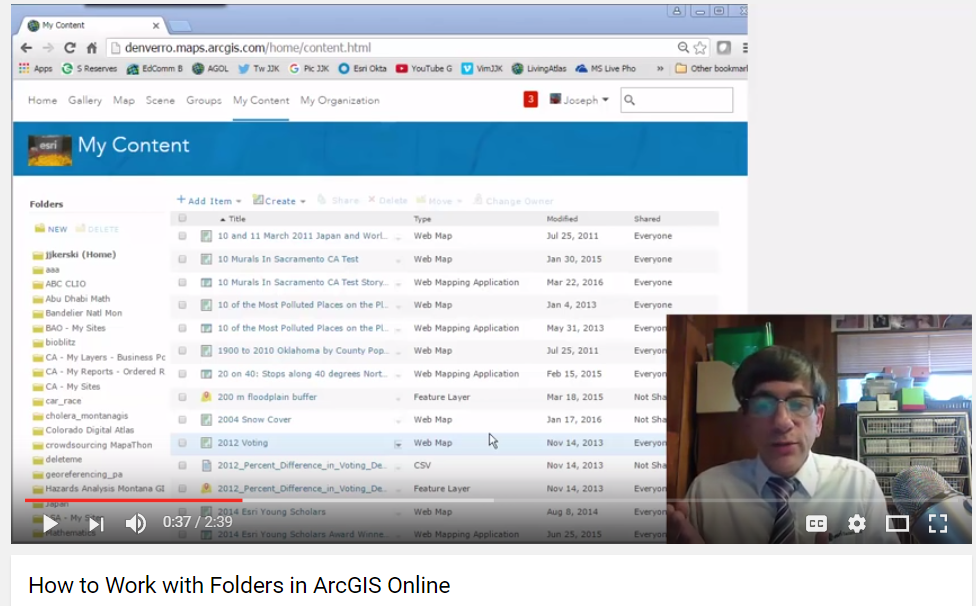The width and height of the screenshot is (976, 606).
Task: Toggle closed captions CC button
Action: pos(816,524)
